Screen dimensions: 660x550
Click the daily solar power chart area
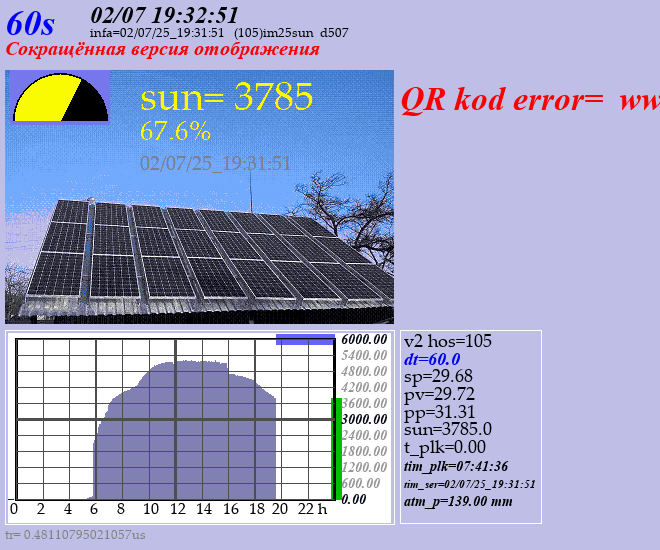click(x=175, y=420)
